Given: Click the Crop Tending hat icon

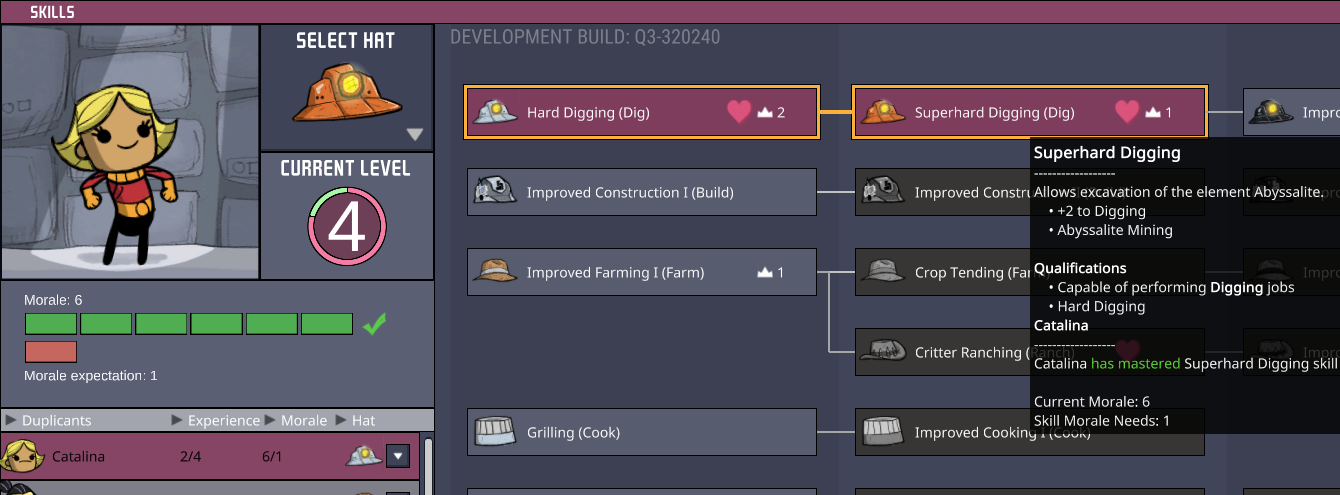Looking at the screenshot, I should (883, 272).
